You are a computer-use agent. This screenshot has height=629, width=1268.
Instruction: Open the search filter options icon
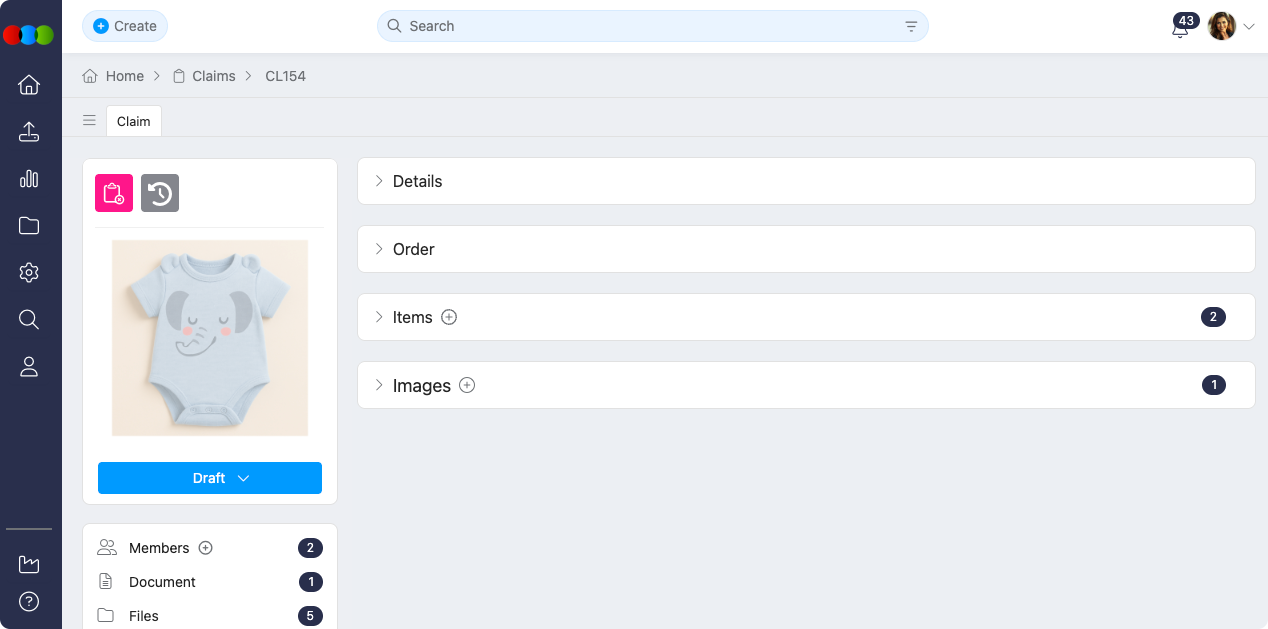pos(911,26)
